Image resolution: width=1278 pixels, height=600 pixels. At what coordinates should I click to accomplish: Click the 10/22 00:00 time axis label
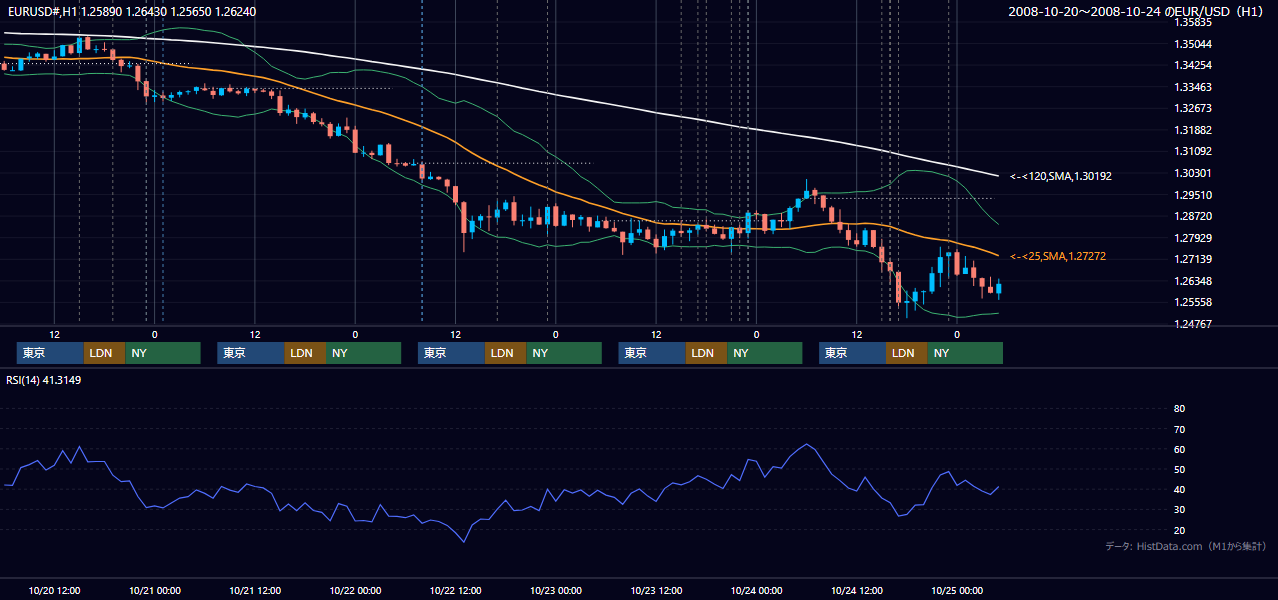[355, 590]
